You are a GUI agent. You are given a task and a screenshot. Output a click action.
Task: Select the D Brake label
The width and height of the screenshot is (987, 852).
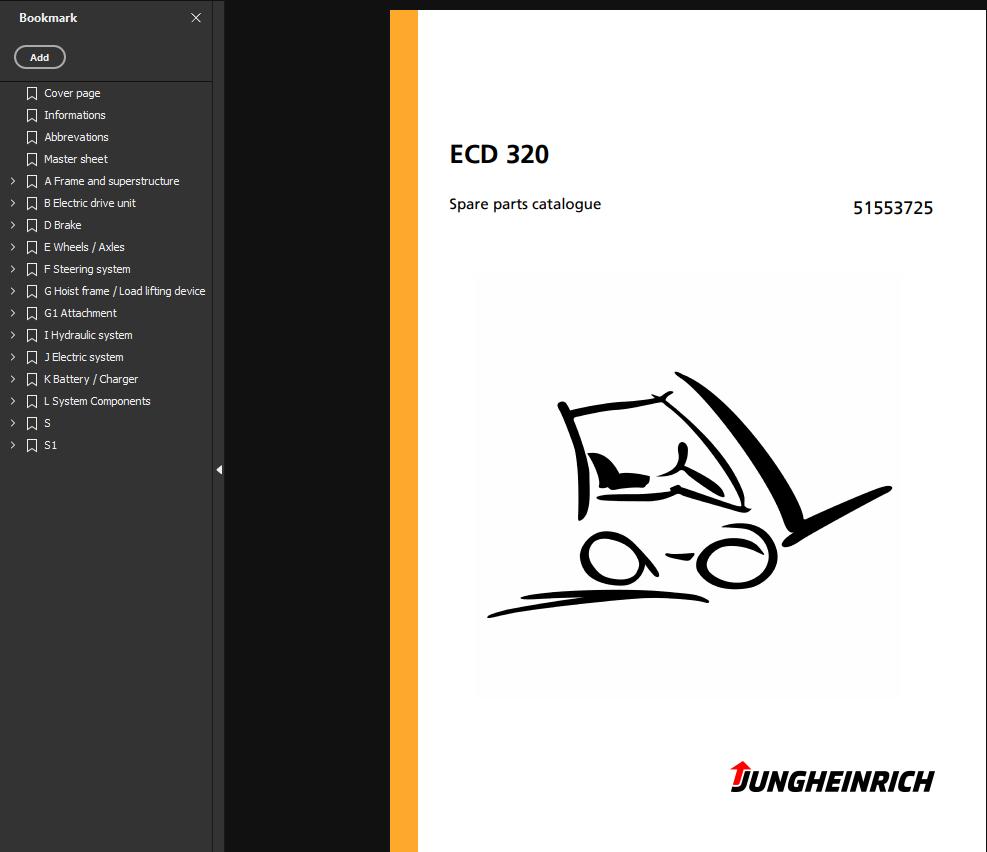(62, 225)
